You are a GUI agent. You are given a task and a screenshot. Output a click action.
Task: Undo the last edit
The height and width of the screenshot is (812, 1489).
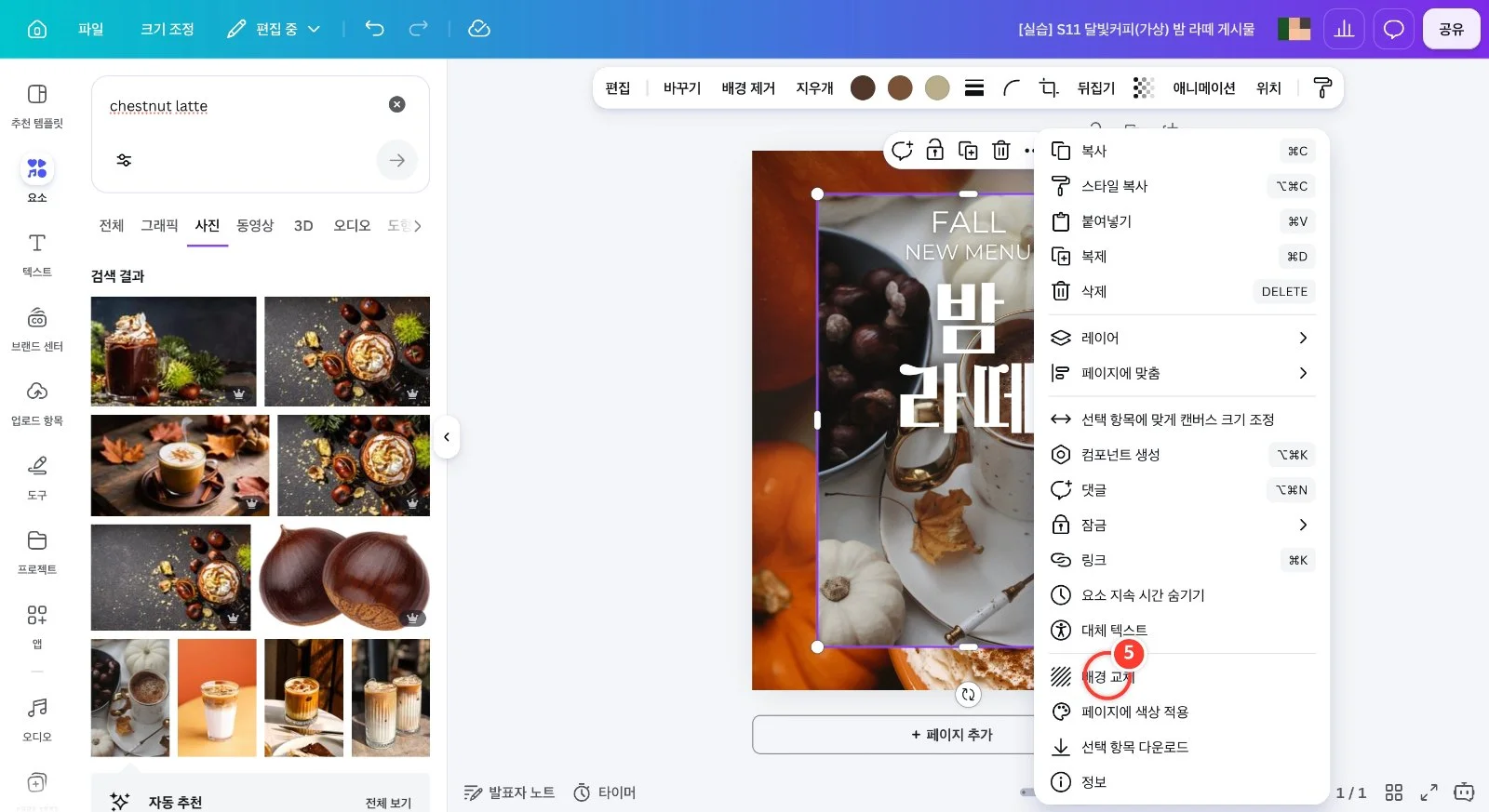(374, 29)
